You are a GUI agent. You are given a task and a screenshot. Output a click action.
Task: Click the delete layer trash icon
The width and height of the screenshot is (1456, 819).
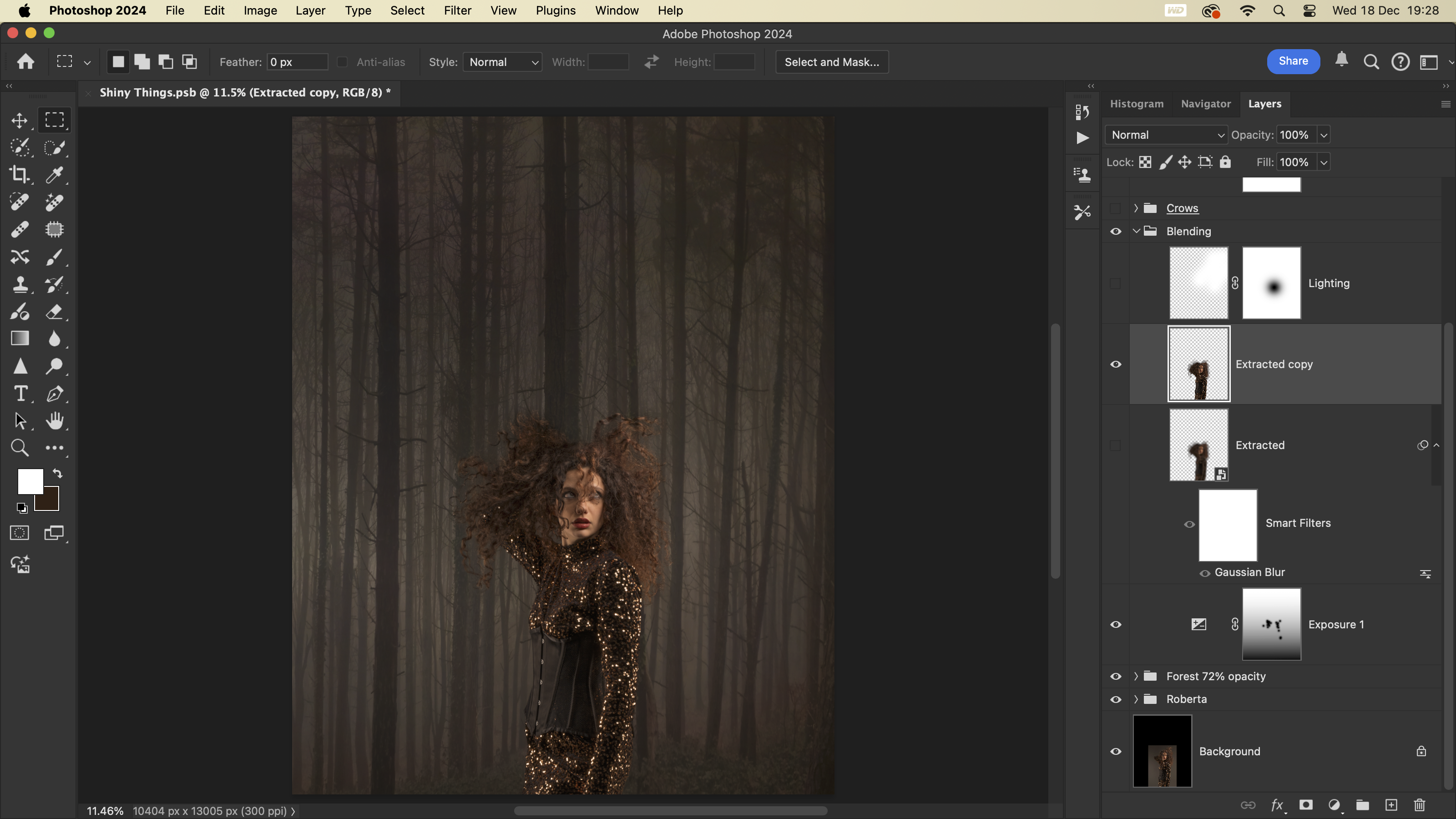click(x=1419, y=805)
